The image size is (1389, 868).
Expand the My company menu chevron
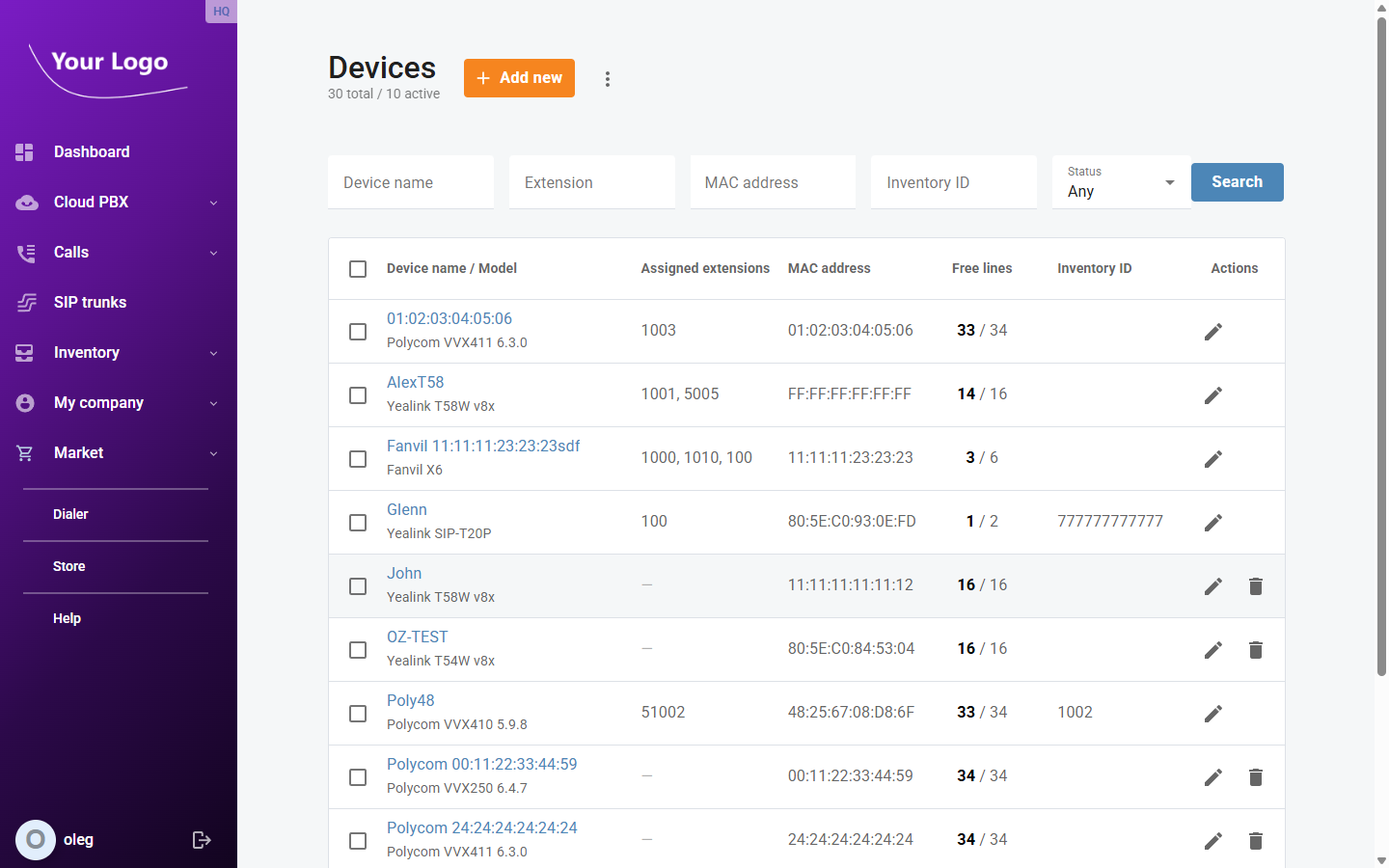tap(213, 403)
